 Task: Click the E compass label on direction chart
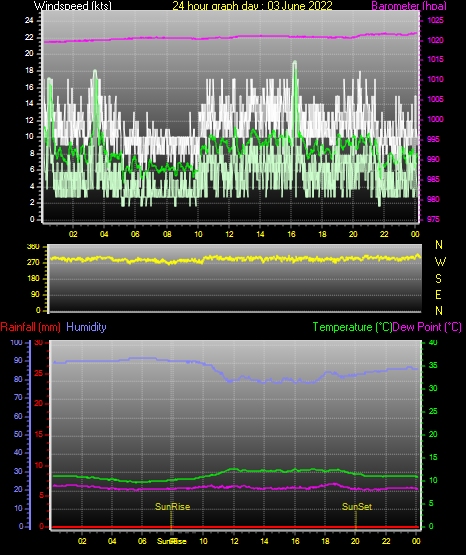pos(438,294)
